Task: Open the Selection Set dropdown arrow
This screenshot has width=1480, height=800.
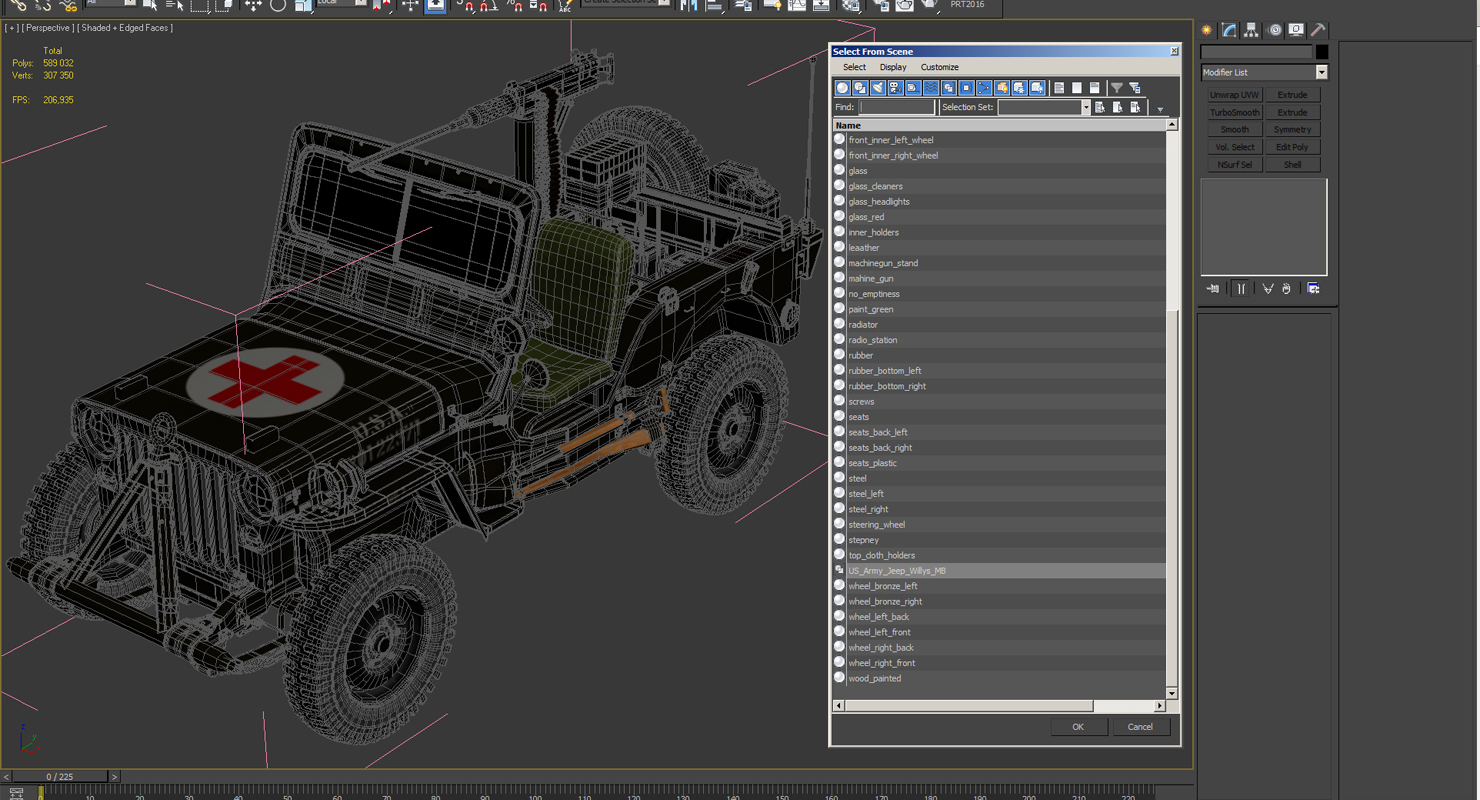Action: (x=1085, y=107)
